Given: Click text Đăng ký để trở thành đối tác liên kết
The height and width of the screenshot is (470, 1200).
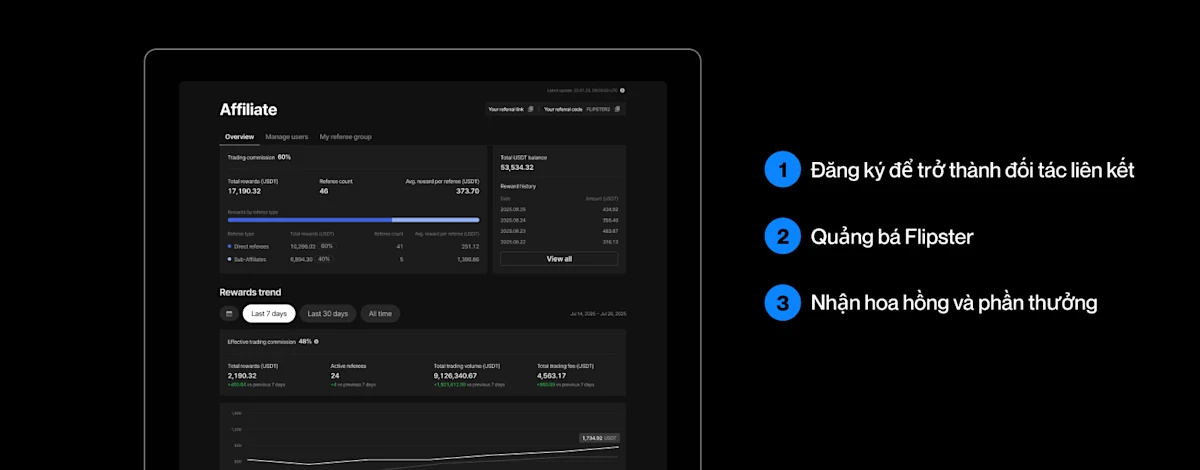Looking at the screenshot, I should click(972, 170).
